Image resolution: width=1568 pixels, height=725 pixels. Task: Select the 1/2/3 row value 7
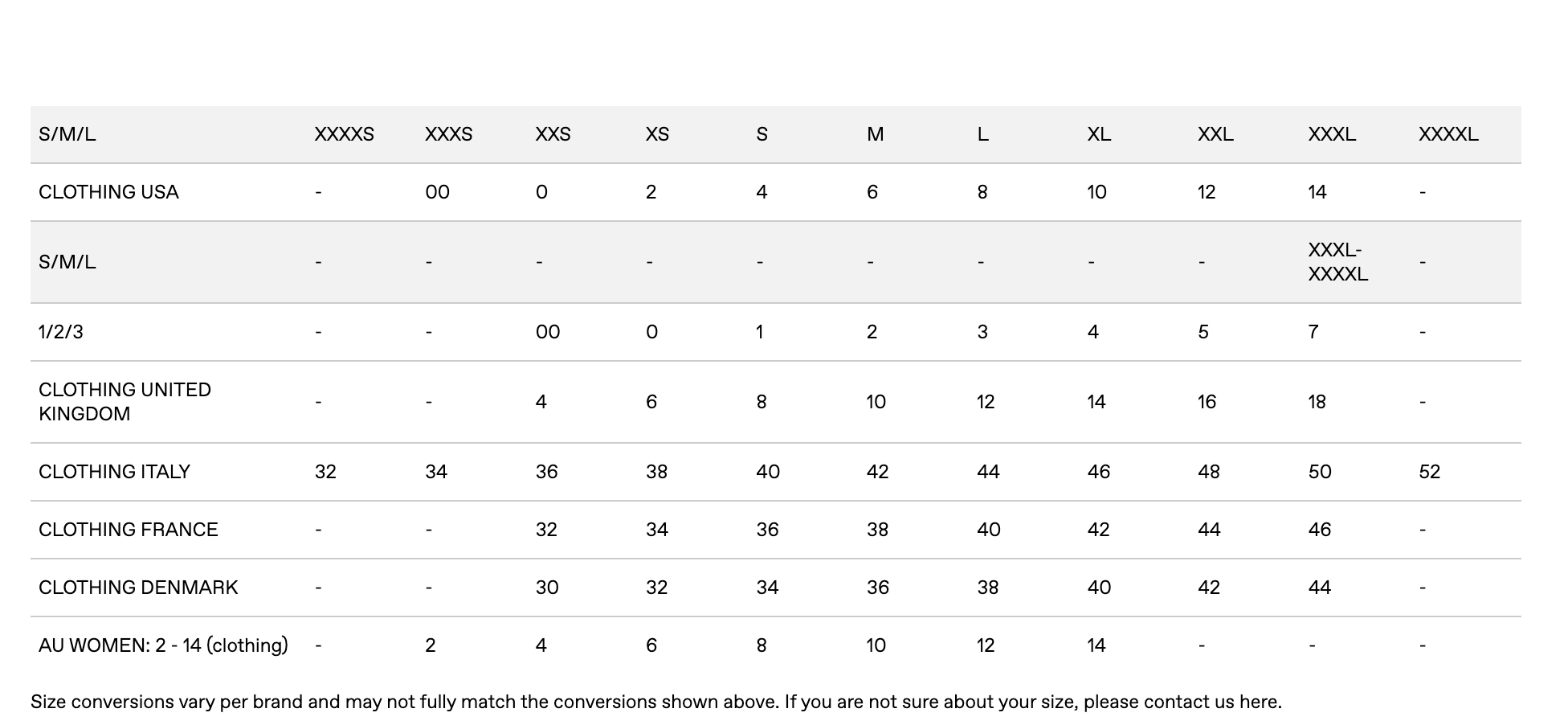pos(1313,332)
